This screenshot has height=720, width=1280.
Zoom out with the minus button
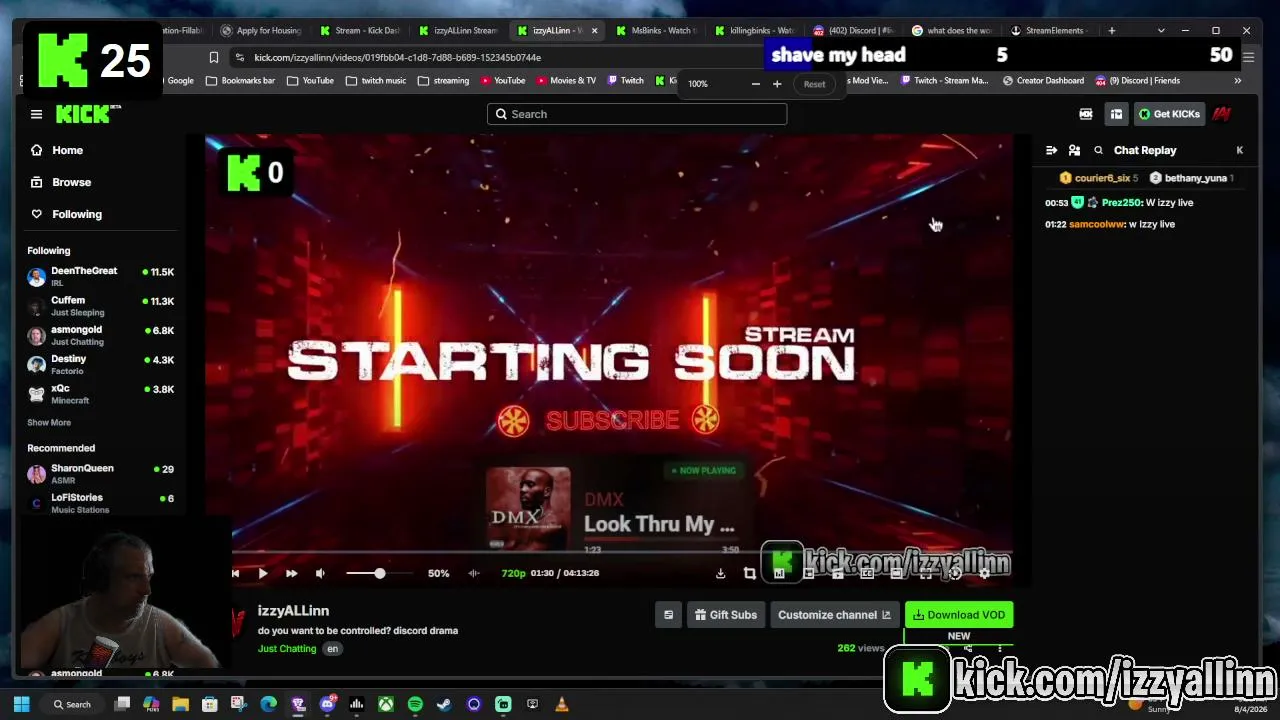pos(755,84)
